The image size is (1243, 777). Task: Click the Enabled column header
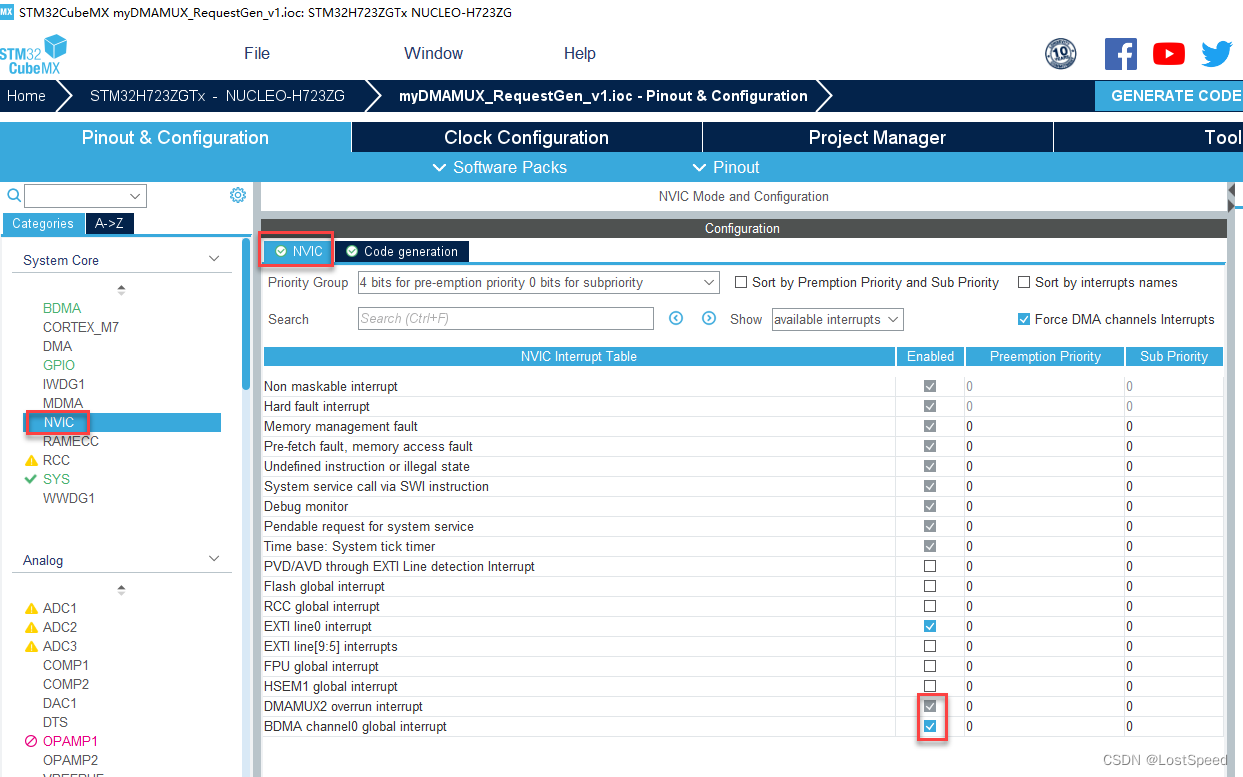pyautogui.click(x=930, y=356)
